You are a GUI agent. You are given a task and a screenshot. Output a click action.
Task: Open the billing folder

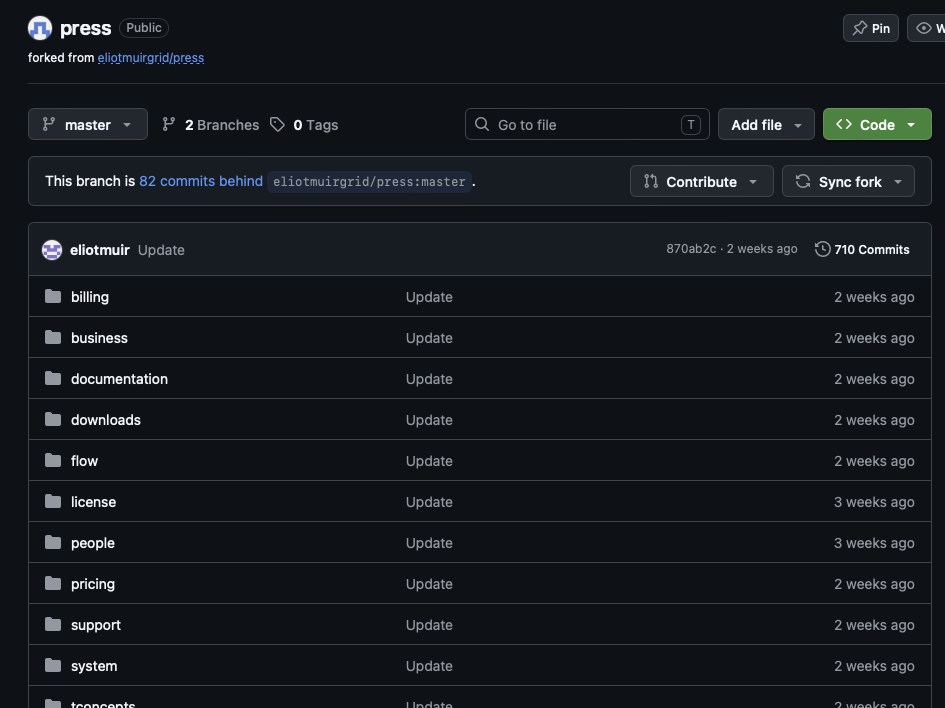[90, 297]
